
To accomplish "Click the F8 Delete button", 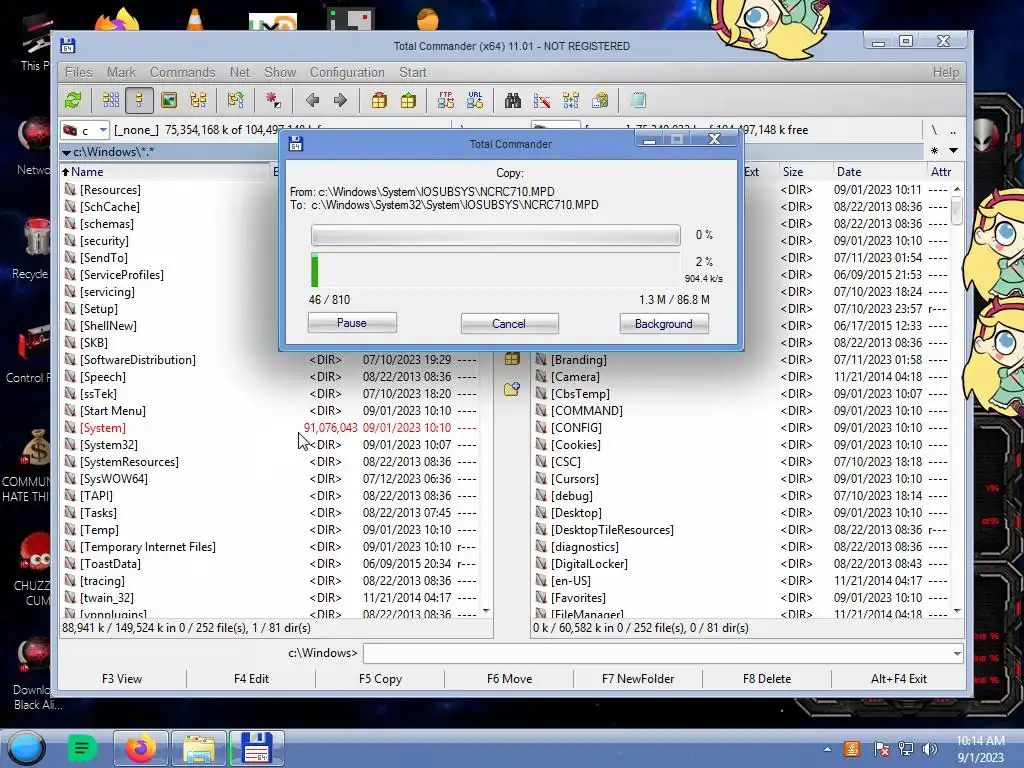I will click(x=767, y=679).
